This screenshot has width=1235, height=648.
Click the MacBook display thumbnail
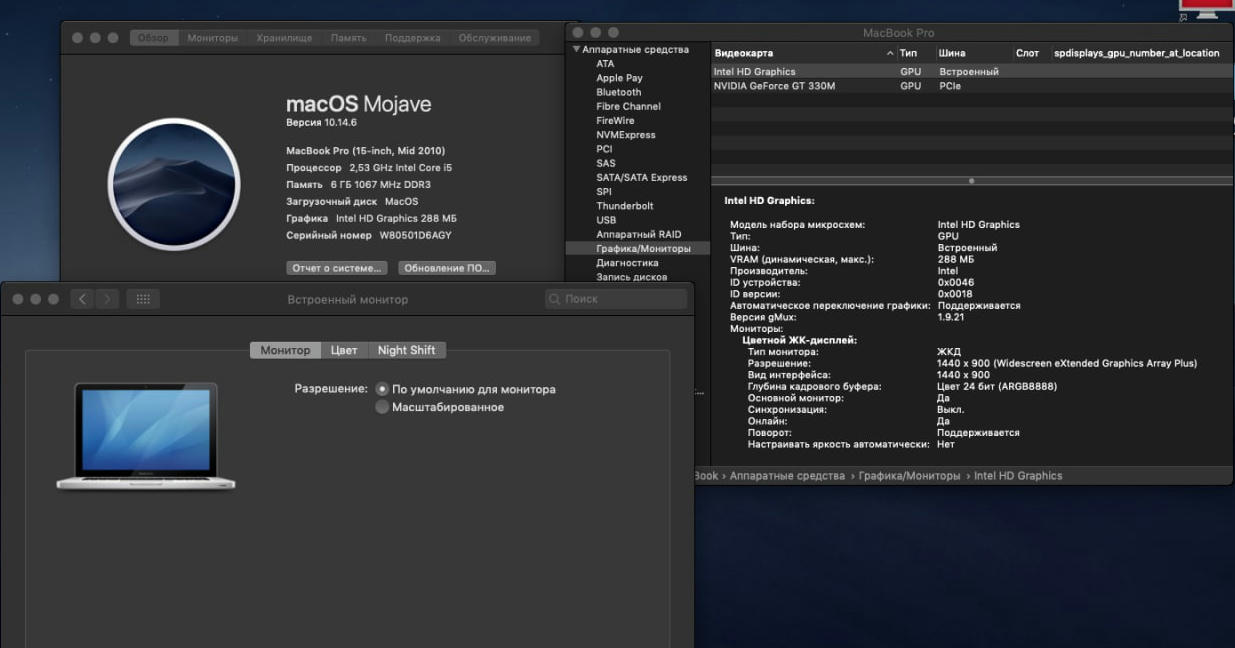pyautogui.click(x=146, y=436)
